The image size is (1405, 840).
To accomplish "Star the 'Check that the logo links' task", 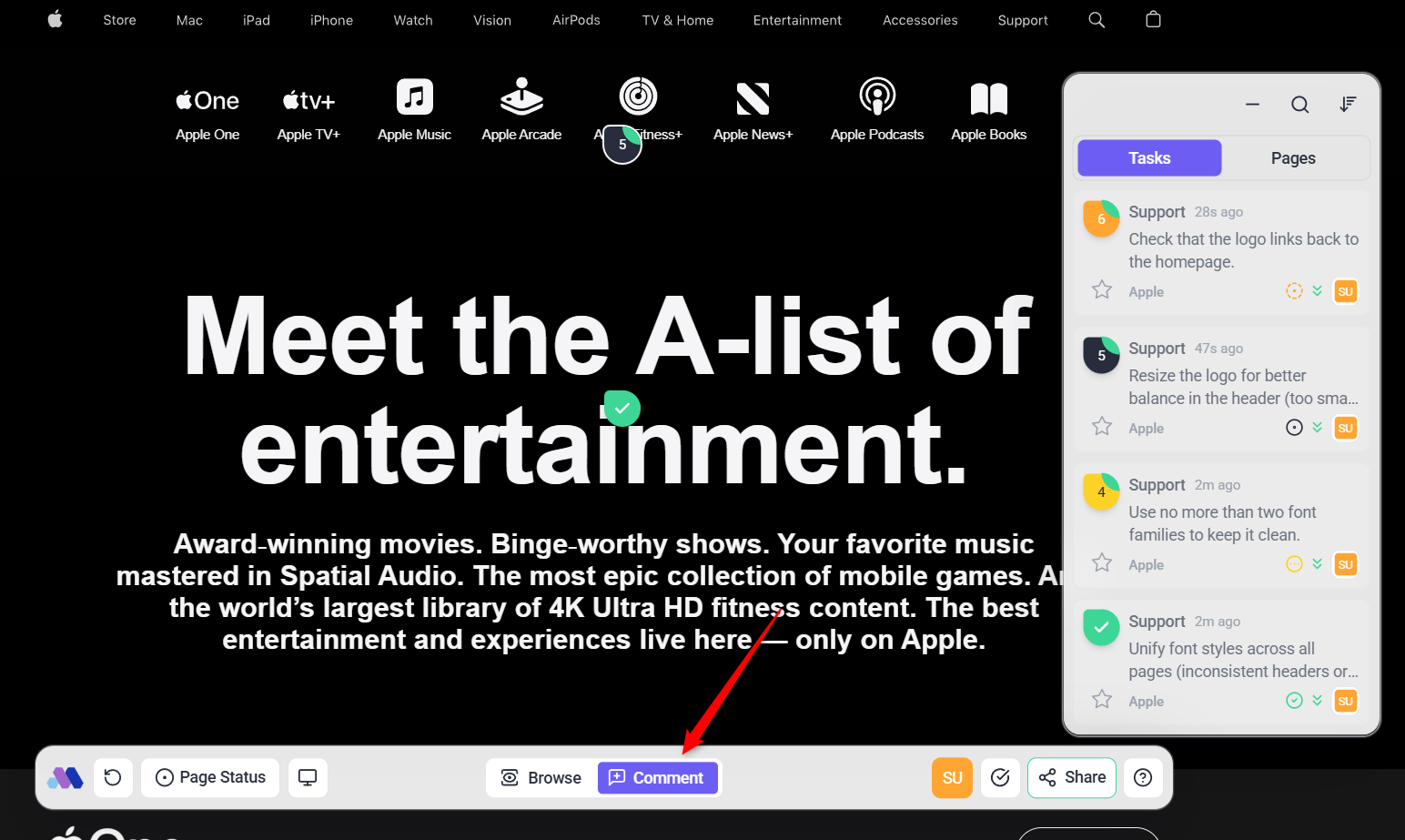I will pyautogui.click(x=1102, y=289).
